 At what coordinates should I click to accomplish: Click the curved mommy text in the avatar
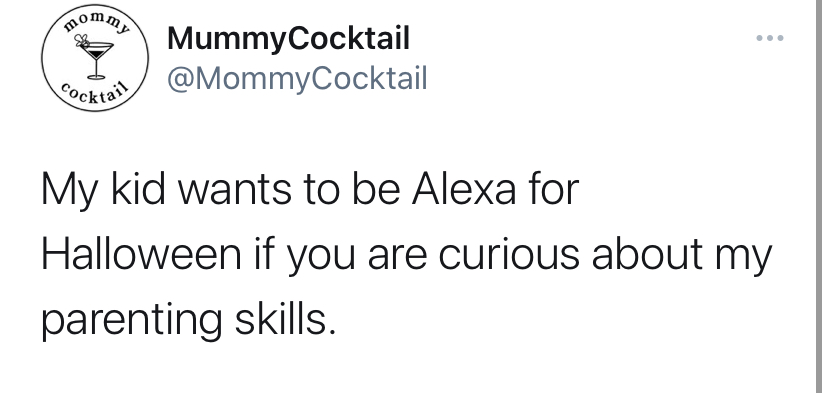[96, 23]
